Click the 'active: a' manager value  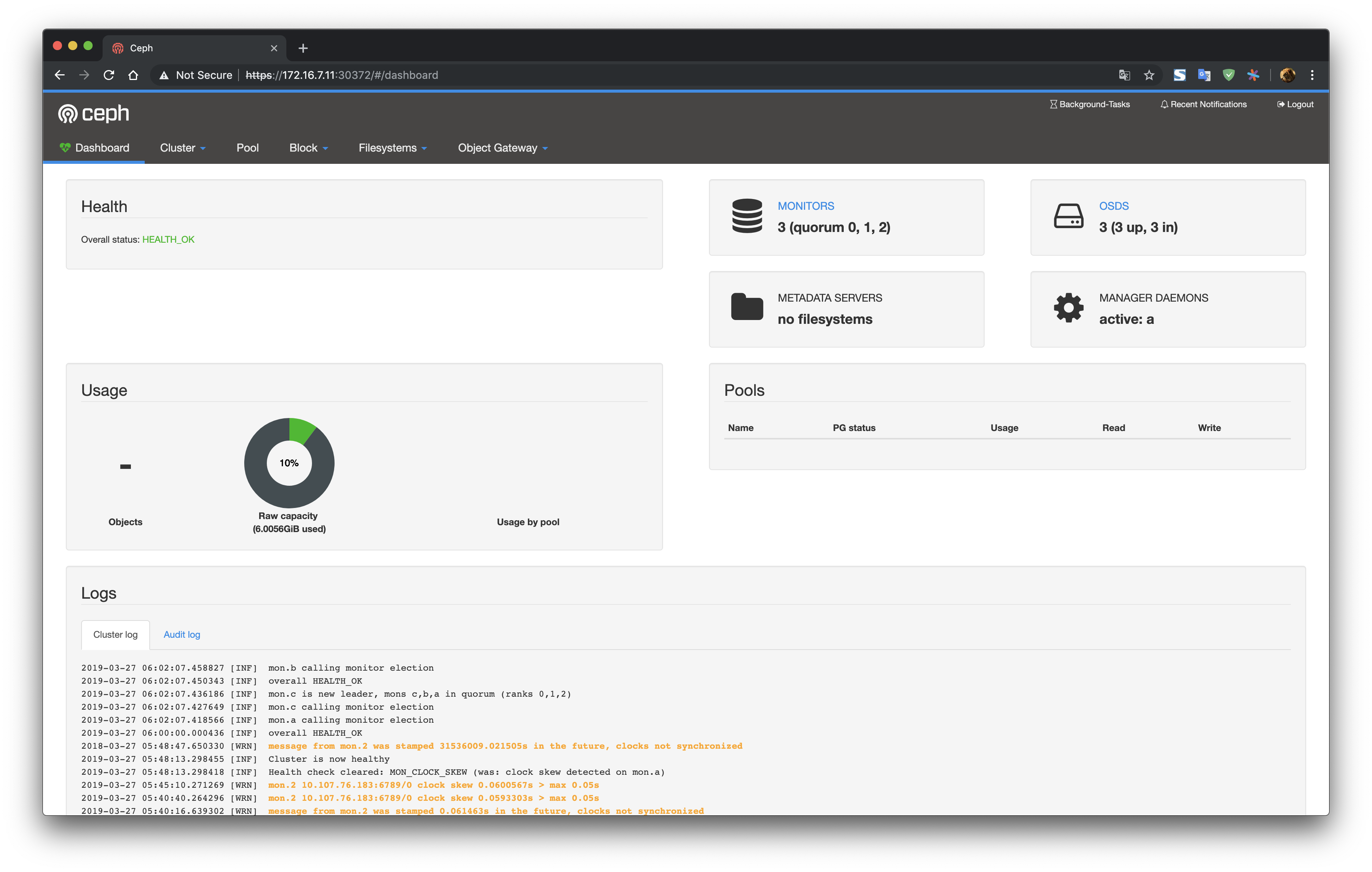(x=1127, y=319)
